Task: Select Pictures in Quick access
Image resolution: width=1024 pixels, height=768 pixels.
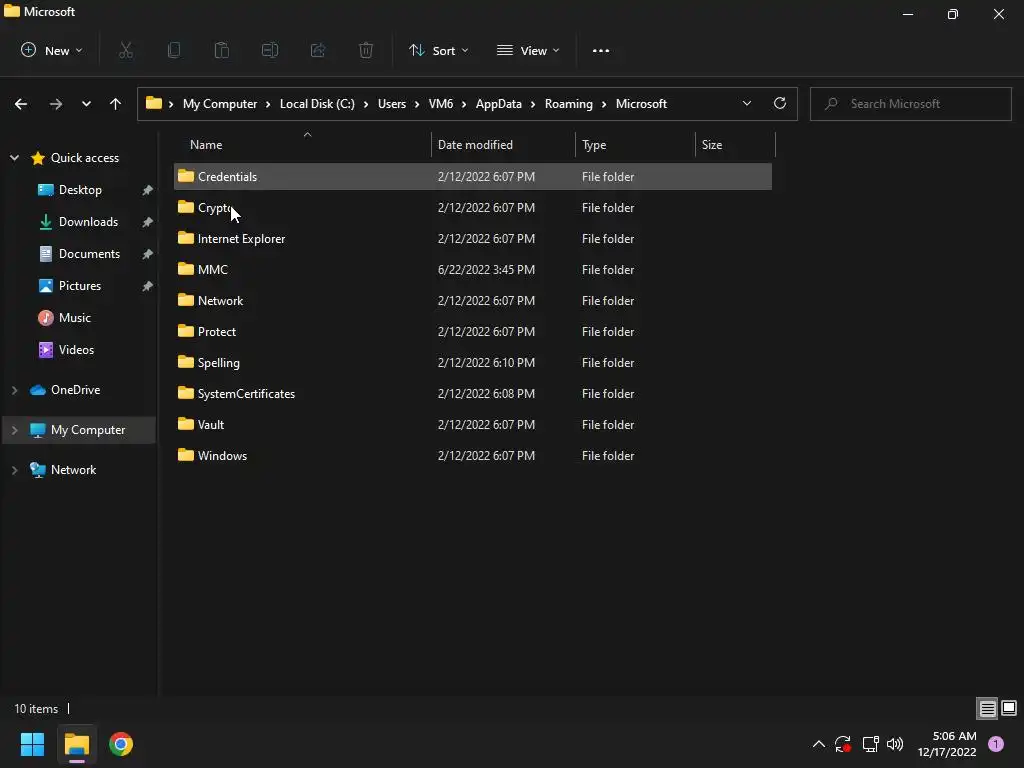Action: pyautogui.click(x=80, y=286)
